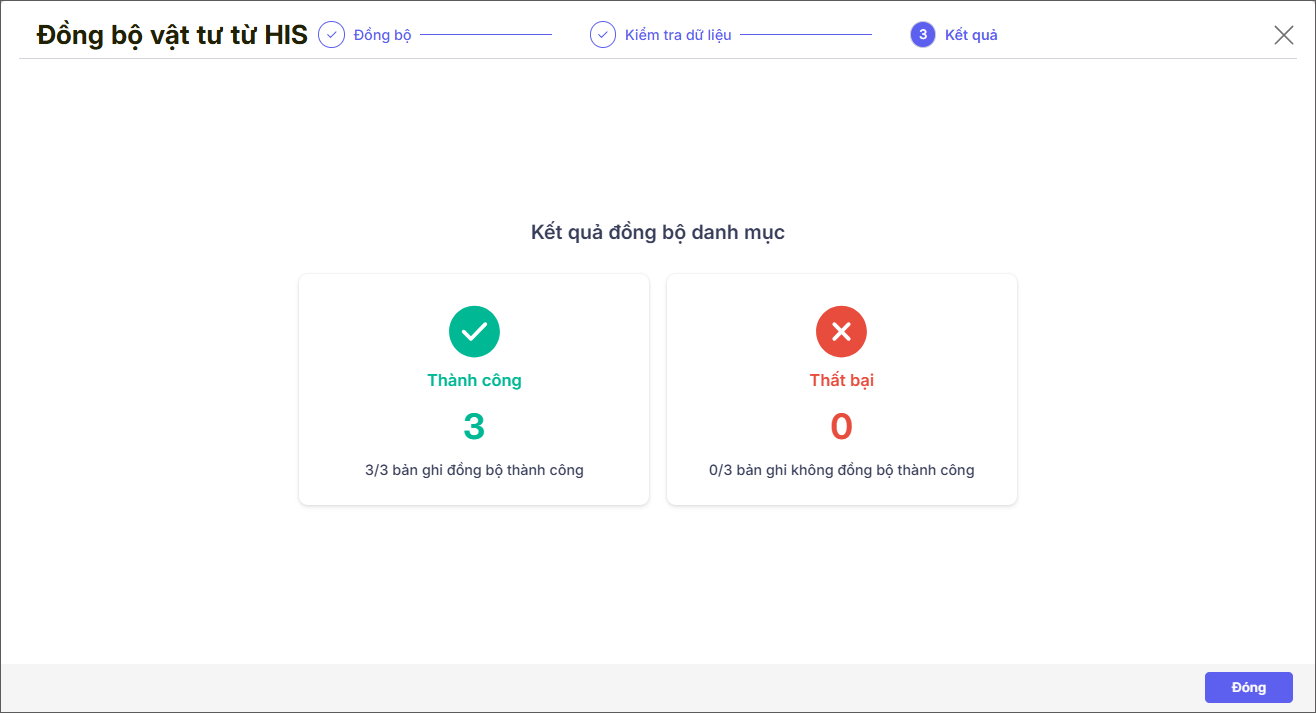Click the Đóng button
The width and height of the screenshot is (1316, 713).
[1248, 688]
